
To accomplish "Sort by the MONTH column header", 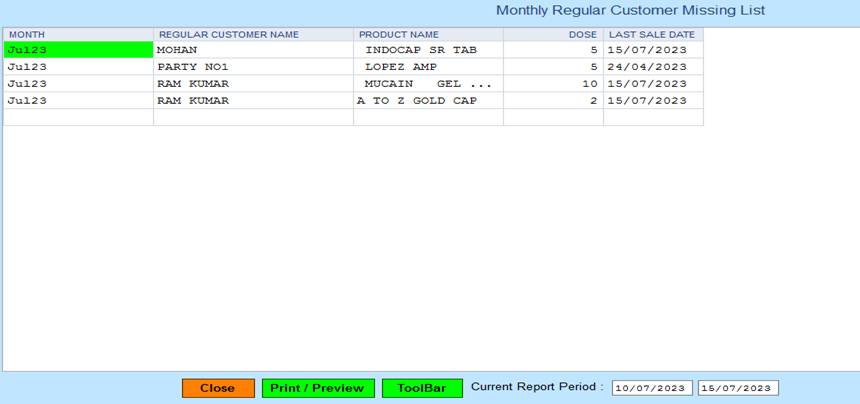I will (78, 34).
